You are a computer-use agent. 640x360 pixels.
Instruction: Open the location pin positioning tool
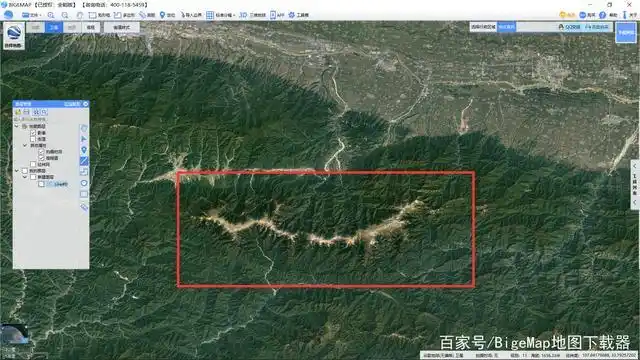pyautogui.click(x=167, y=15)
